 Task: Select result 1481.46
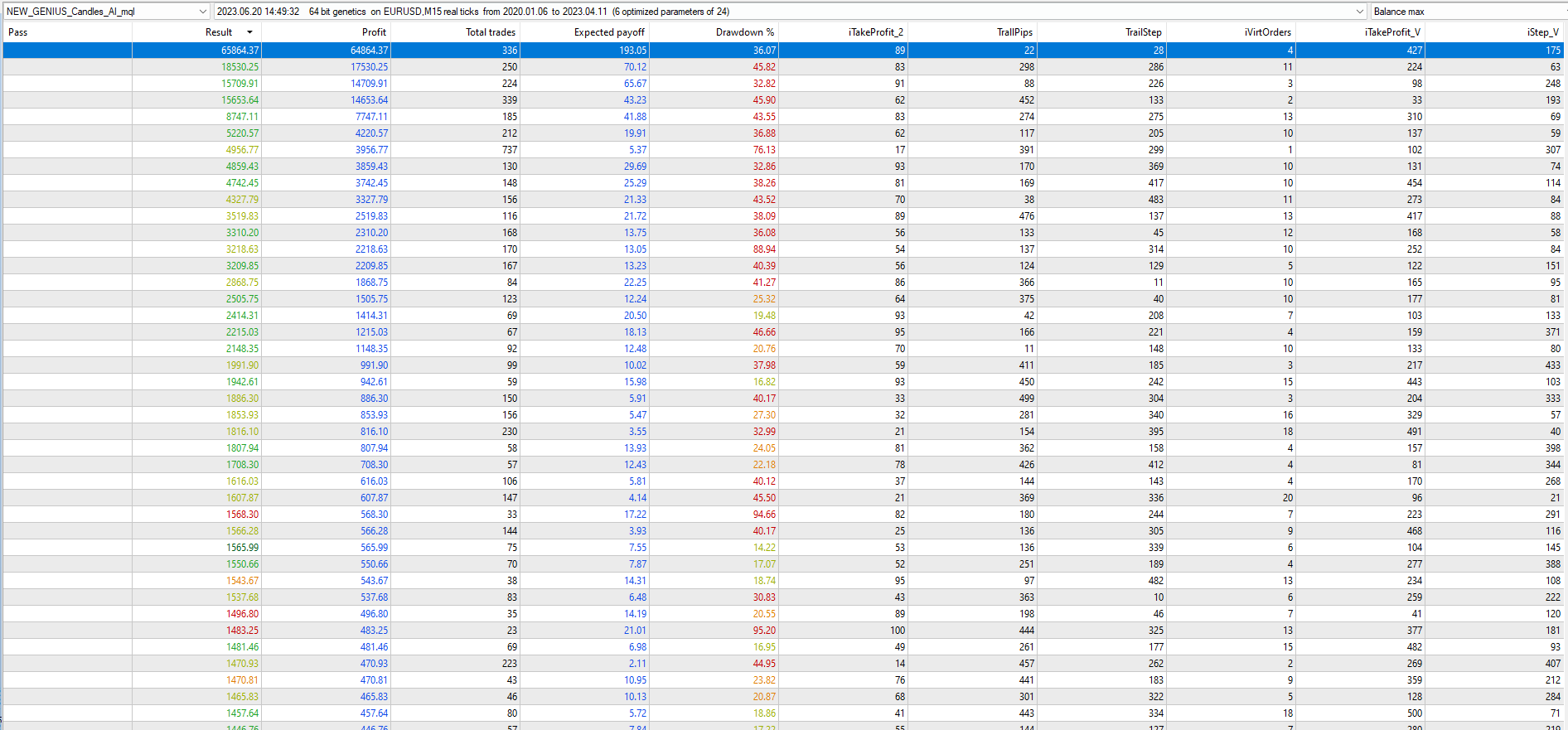(x=242, y=647)
